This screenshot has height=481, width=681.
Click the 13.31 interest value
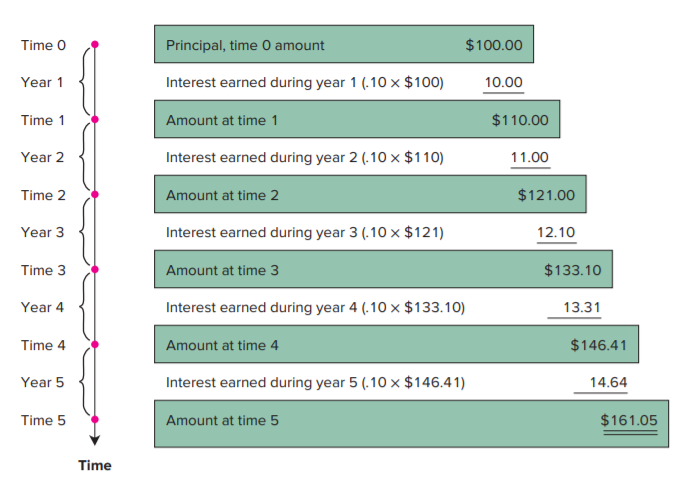click(582, 307)
